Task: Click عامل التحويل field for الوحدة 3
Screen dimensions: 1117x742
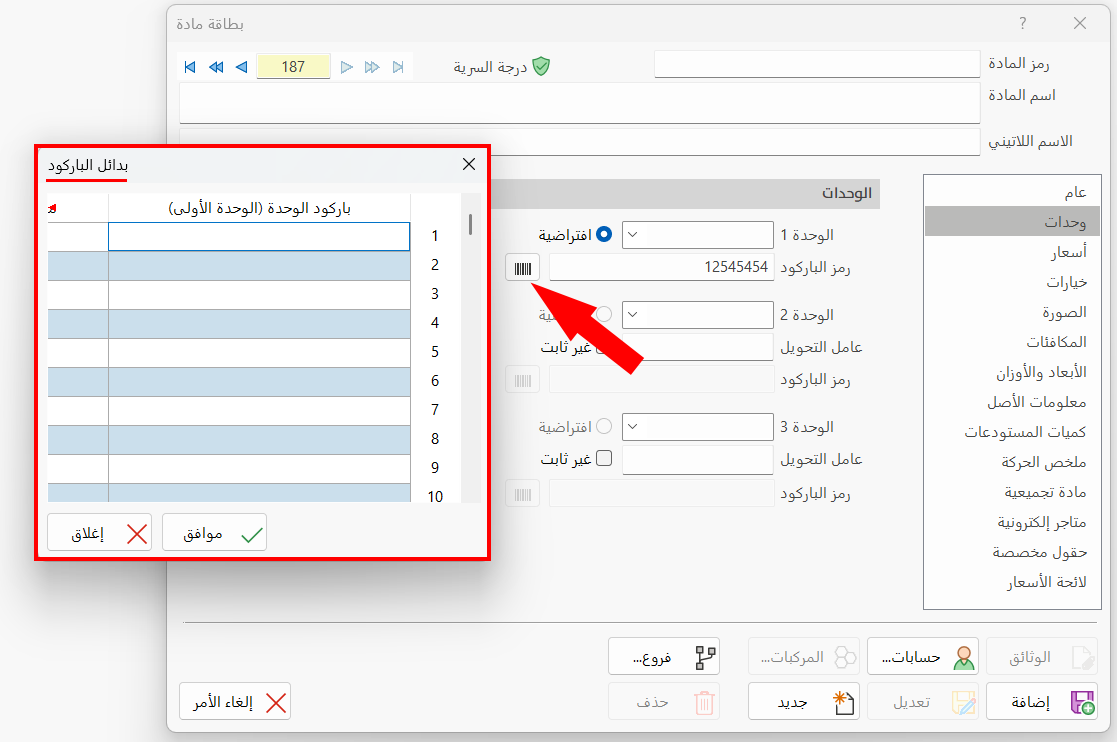Action: pos(697,460)
